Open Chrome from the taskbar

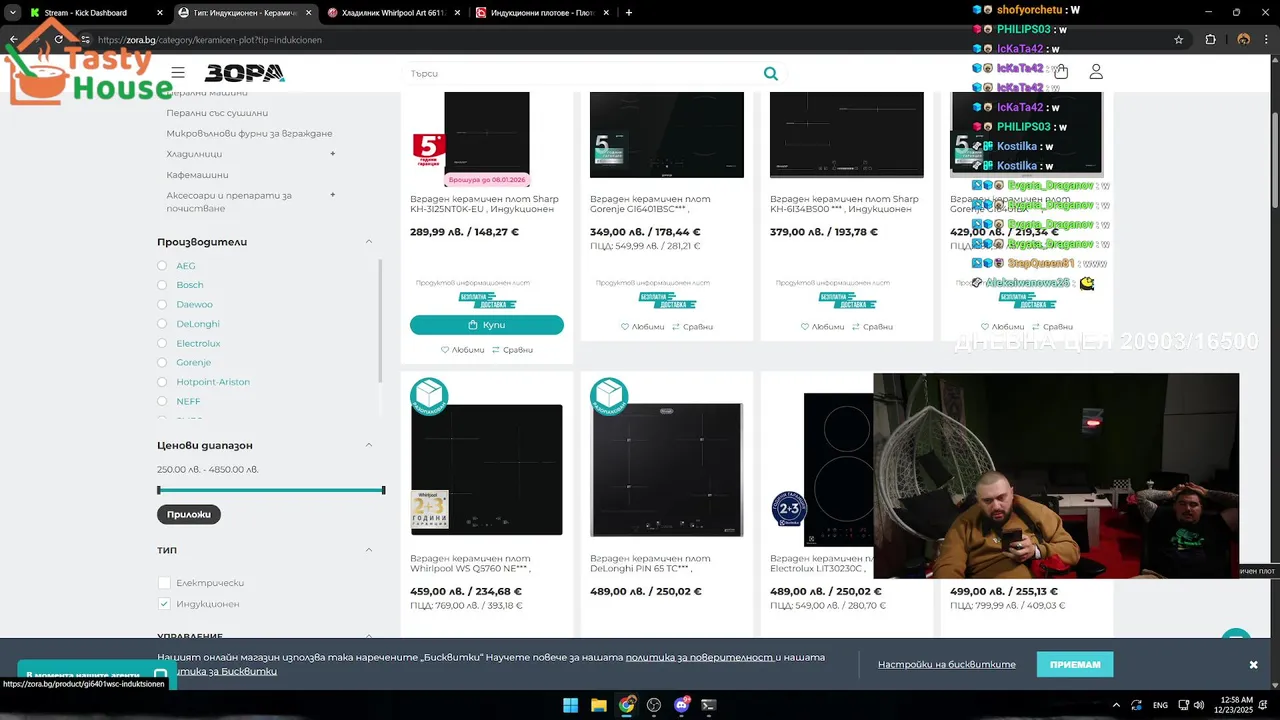click(x=626, y=705)
